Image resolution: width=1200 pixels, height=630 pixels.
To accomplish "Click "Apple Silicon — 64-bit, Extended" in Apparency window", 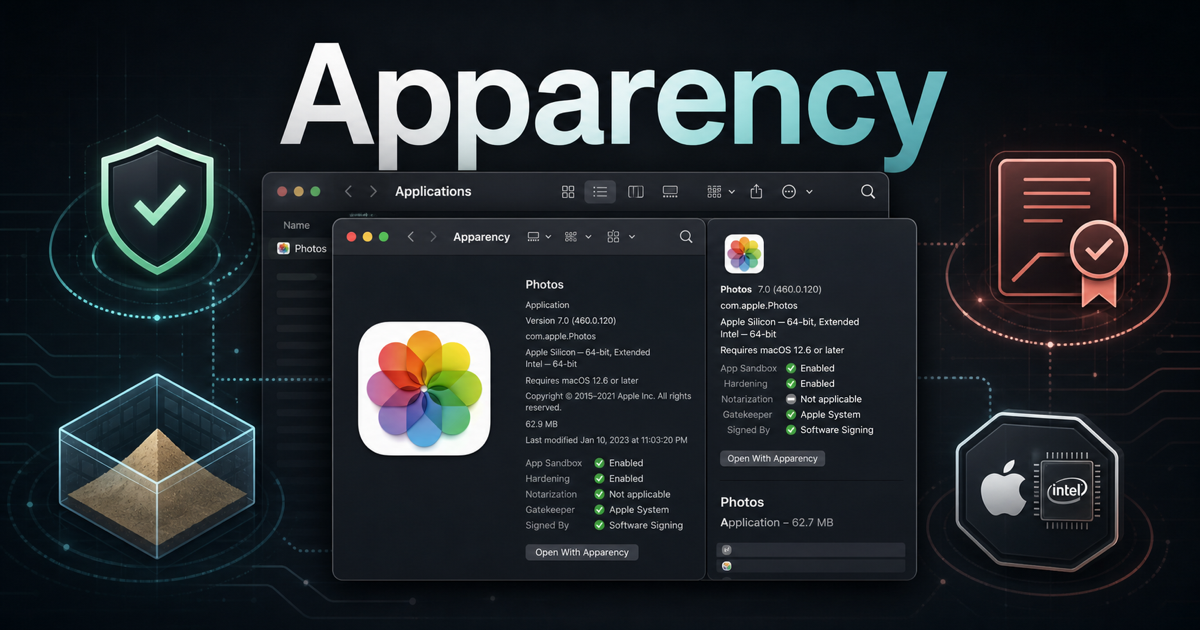I will click(587, 352).
